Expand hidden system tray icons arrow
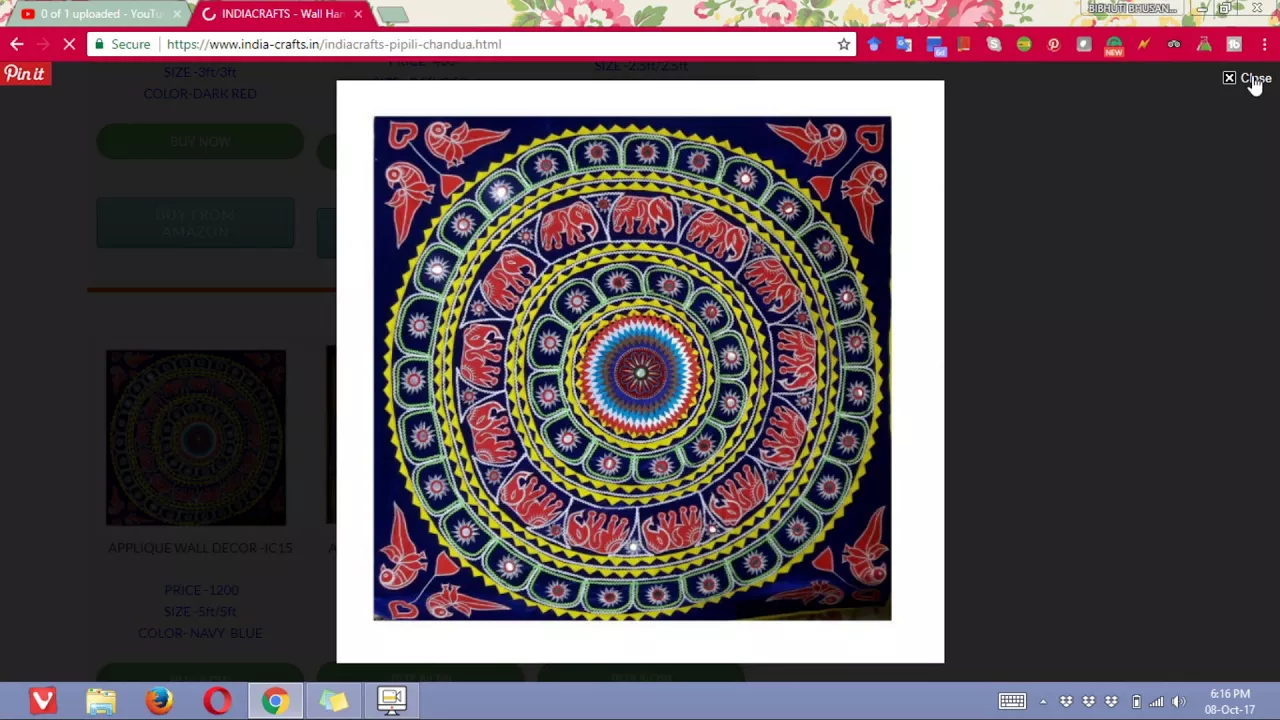The width and height of the screenshot is (1280, 720). 1043,701
